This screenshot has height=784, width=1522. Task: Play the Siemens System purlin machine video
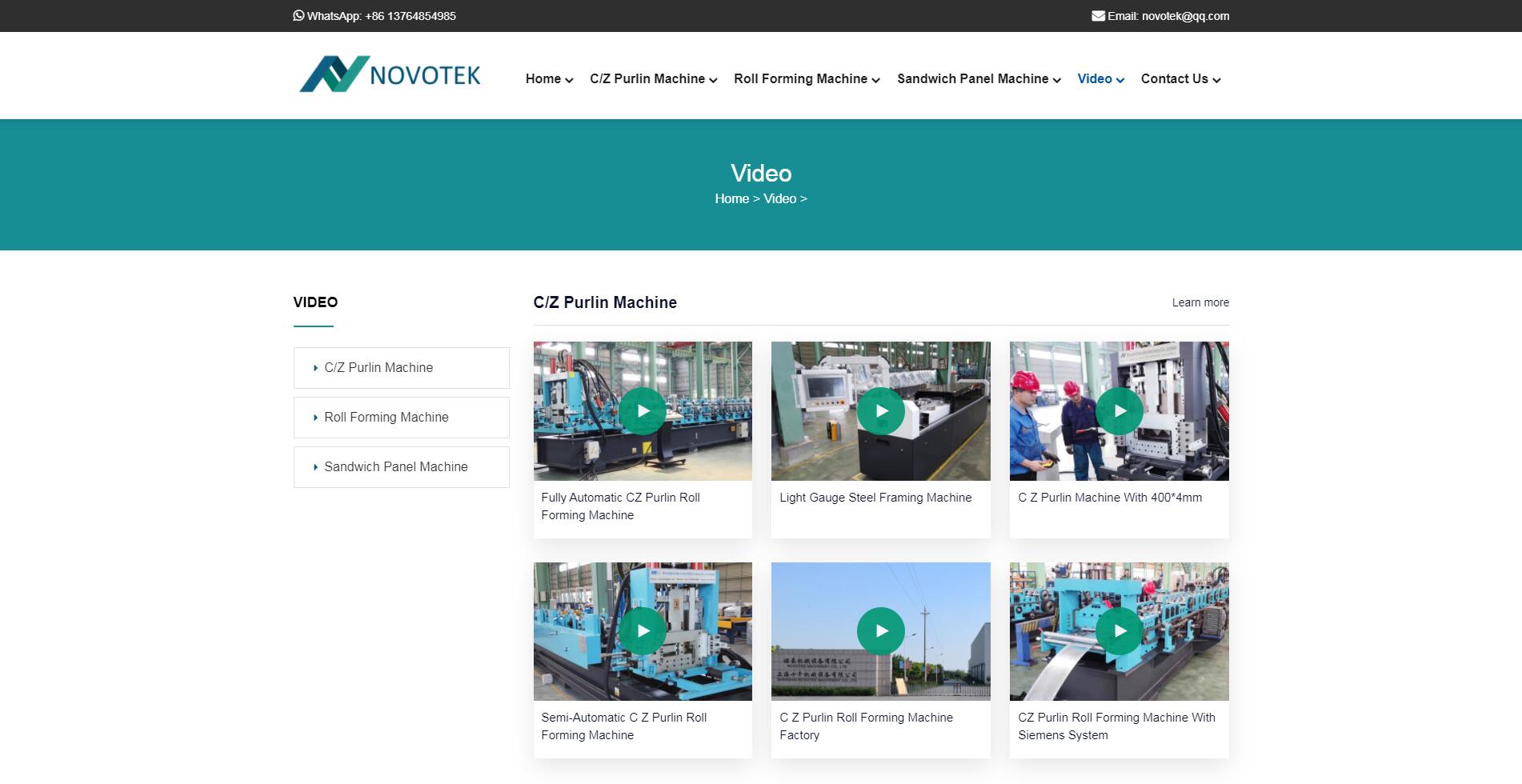click(1119, 631)
